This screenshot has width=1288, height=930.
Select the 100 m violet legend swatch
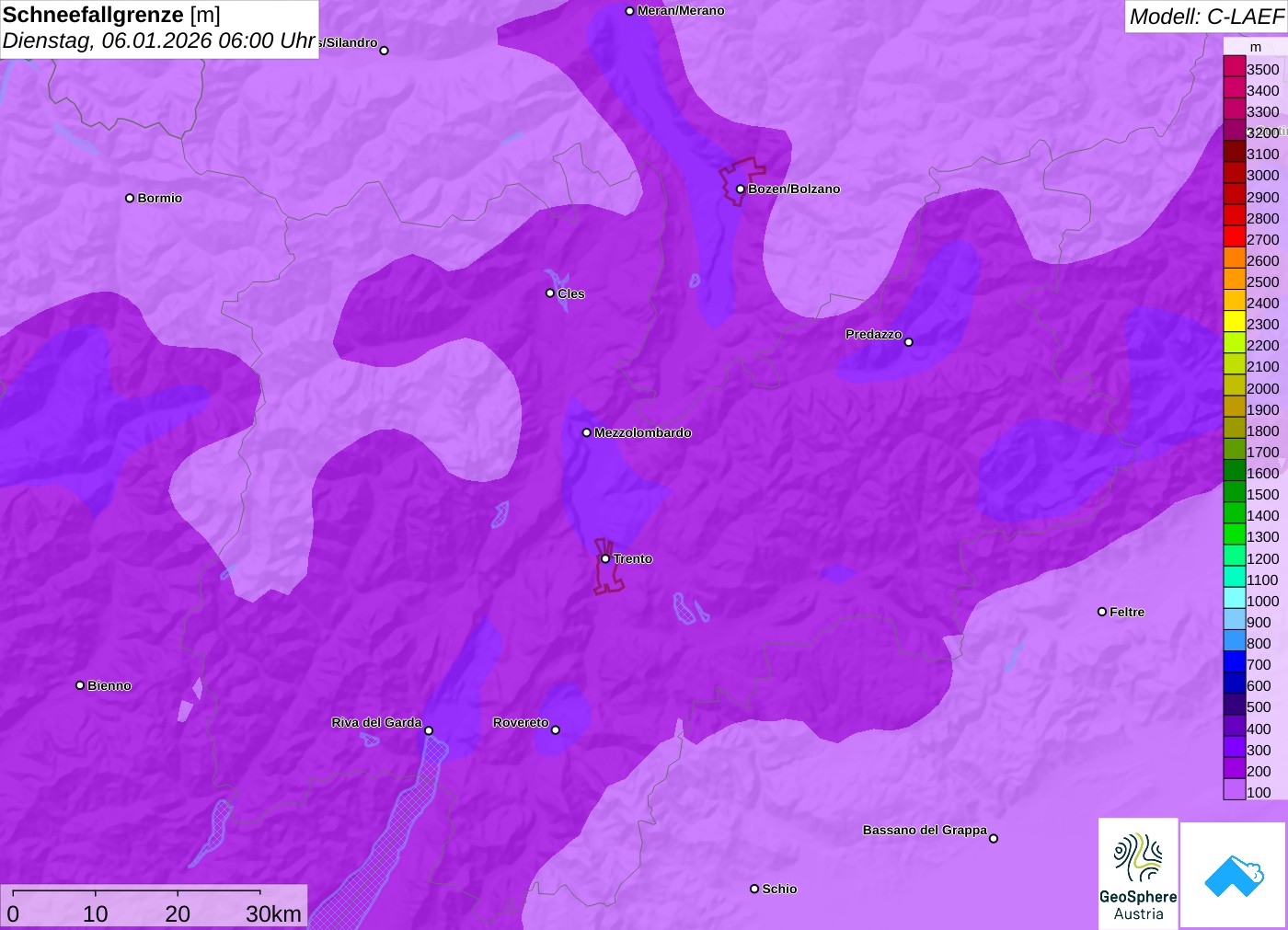tap(1234, 790)
